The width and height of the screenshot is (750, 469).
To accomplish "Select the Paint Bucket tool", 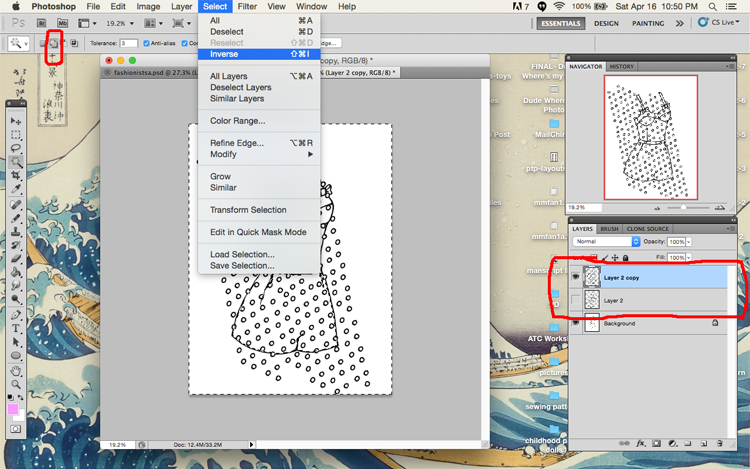I will [16, 273].
